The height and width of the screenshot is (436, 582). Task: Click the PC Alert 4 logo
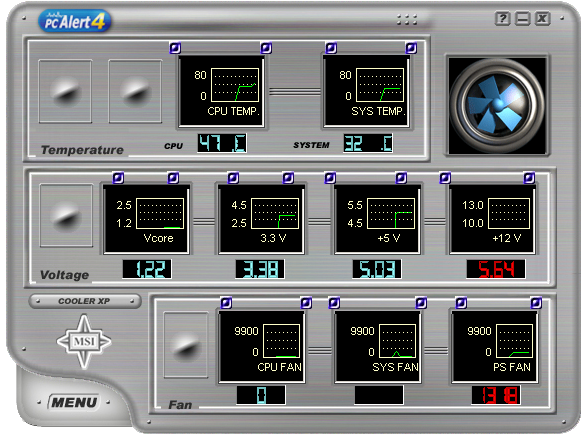click(x=75, y=21)
